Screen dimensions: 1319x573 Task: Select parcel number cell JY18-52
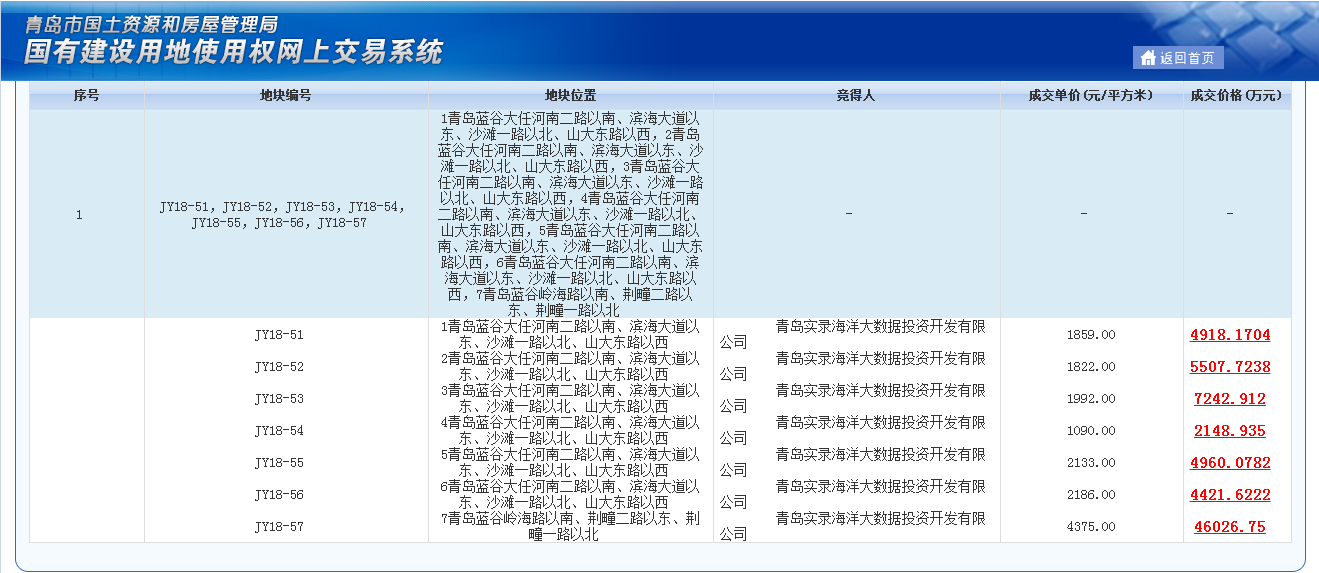[x=279, y=367]
